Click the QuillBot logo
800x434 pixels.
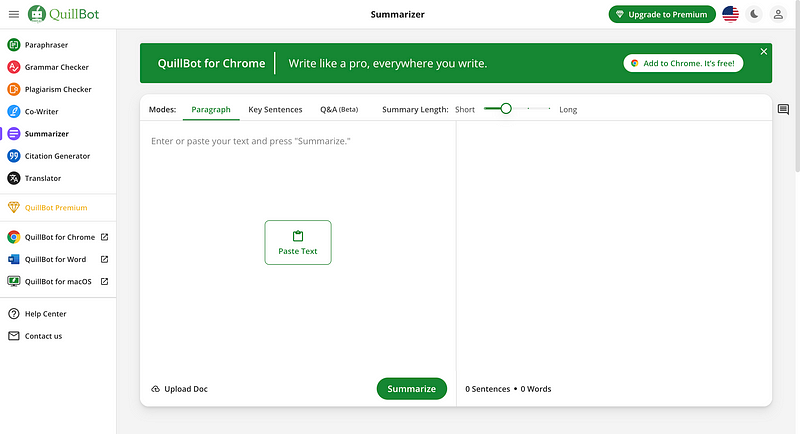click(x=64, y=14)
